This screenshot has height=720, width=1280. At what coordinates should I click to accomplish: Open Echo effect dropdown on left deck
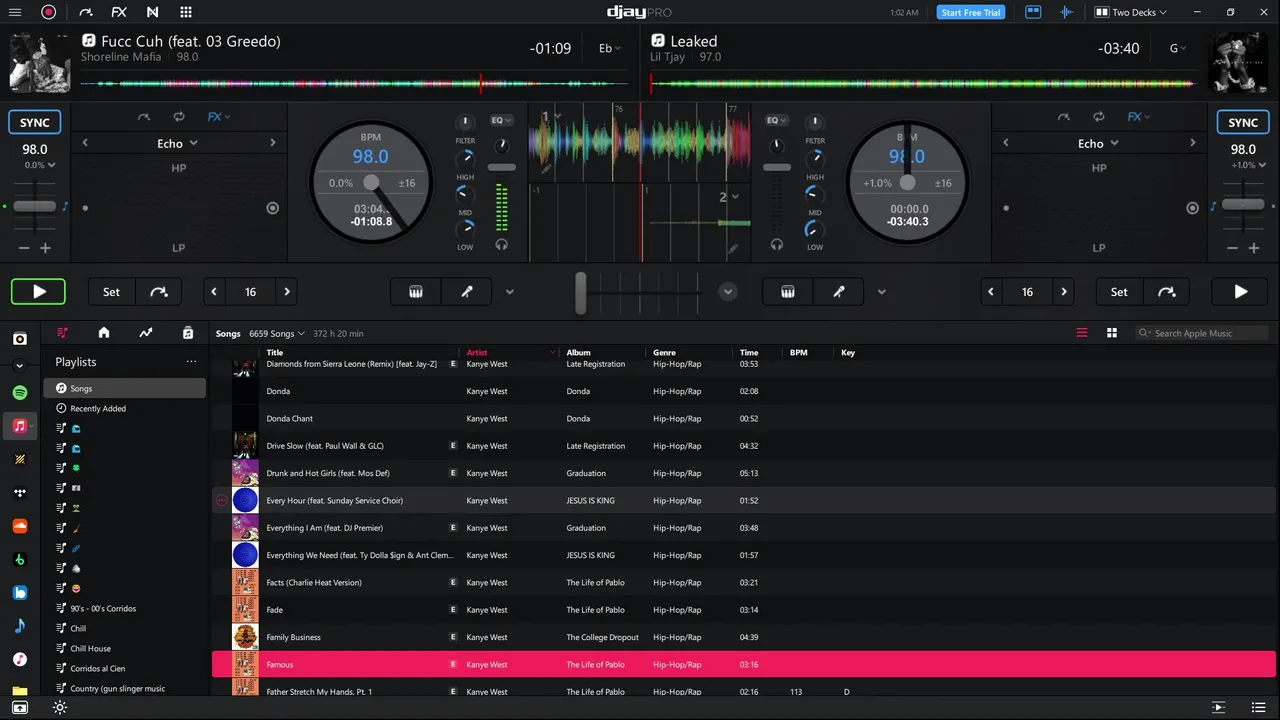pyautogui.click(x=178, y=143)
